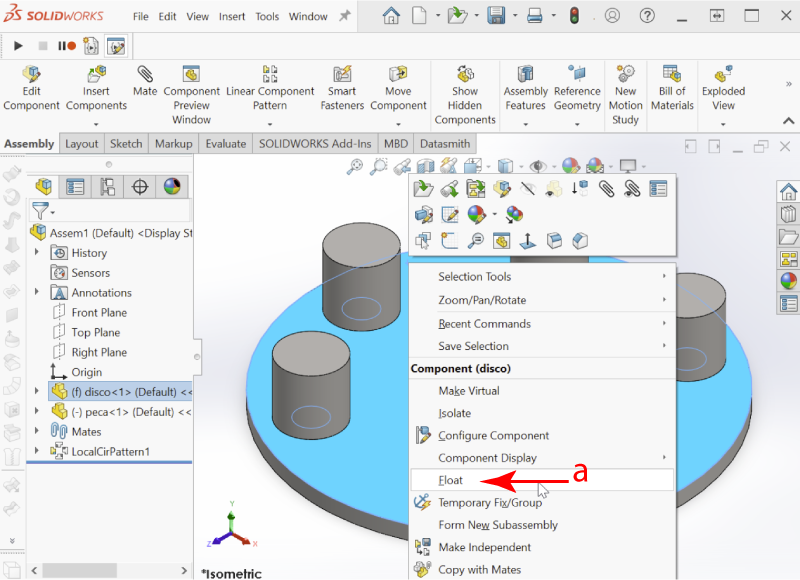Click Show Hidden Components

pyautogui.click(x=465, y=95)
